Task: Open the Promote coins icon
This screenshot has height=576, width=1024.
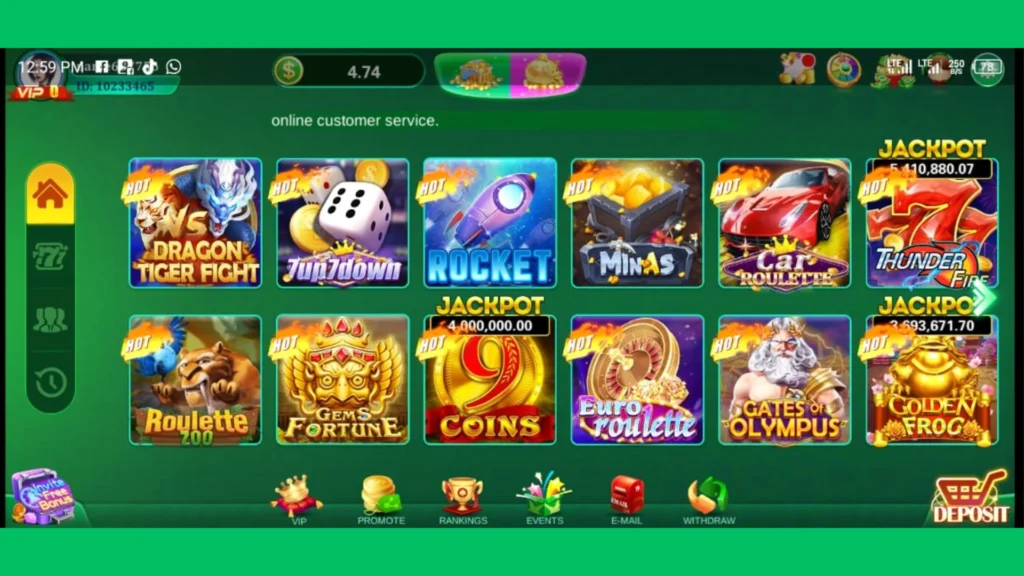Action: point(381,500)
